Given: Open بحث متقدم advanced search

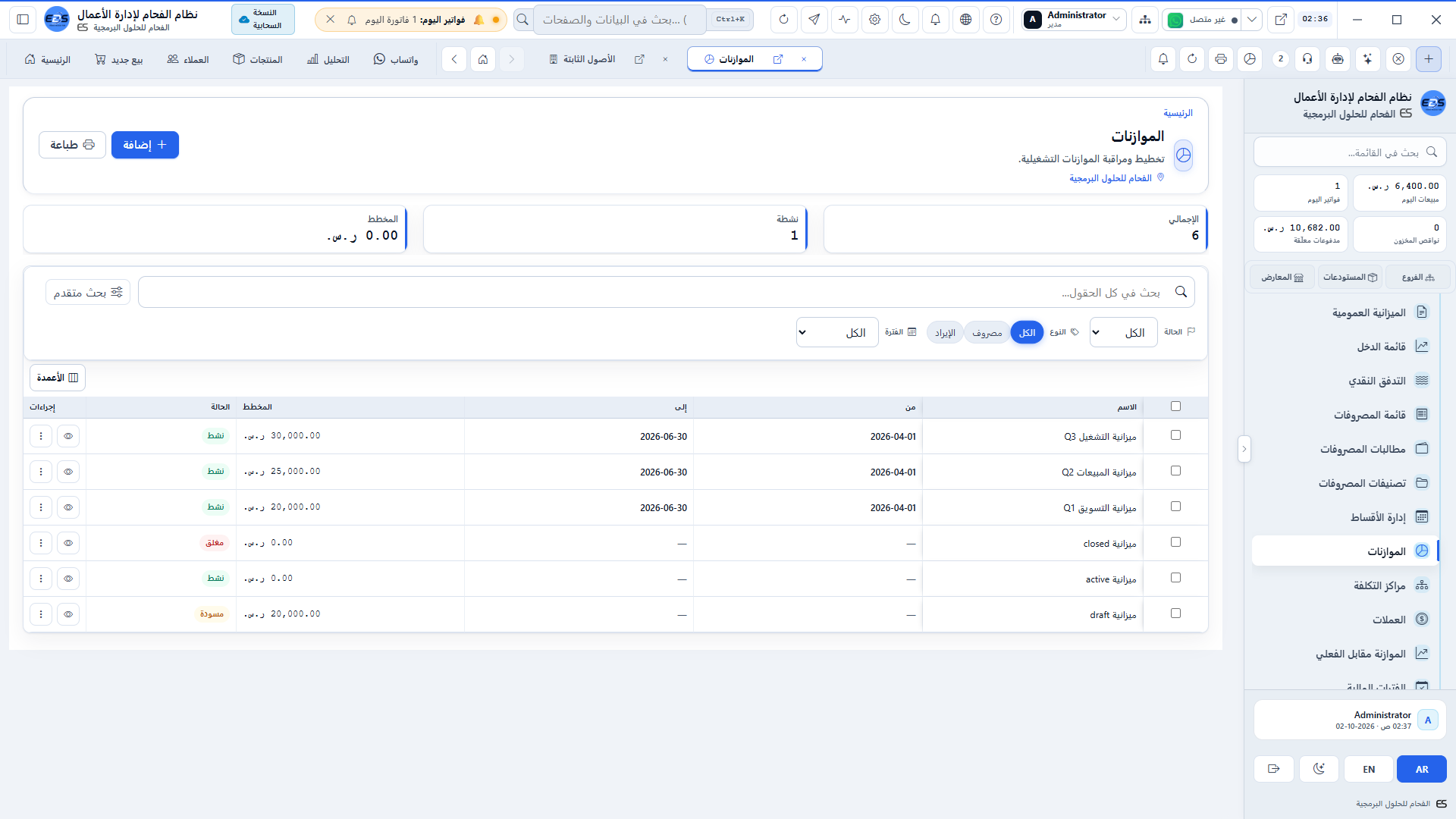Looking at the screenshot, I should pos(88,292).
